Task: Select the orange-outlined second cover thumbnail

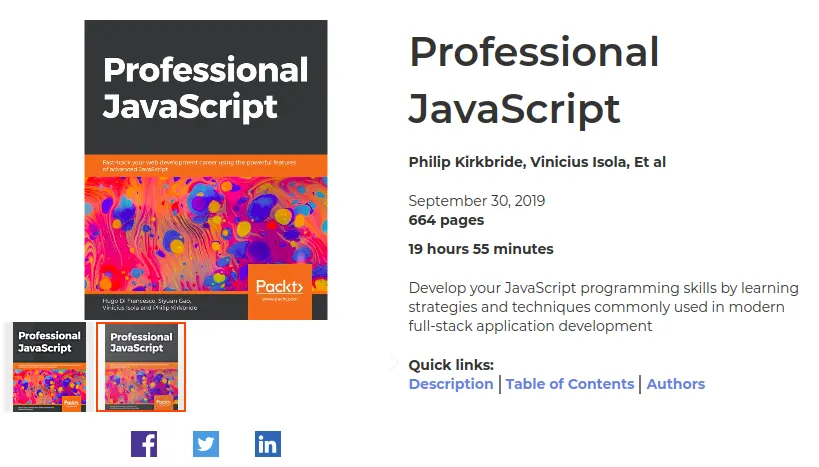Action: point(141,367)
